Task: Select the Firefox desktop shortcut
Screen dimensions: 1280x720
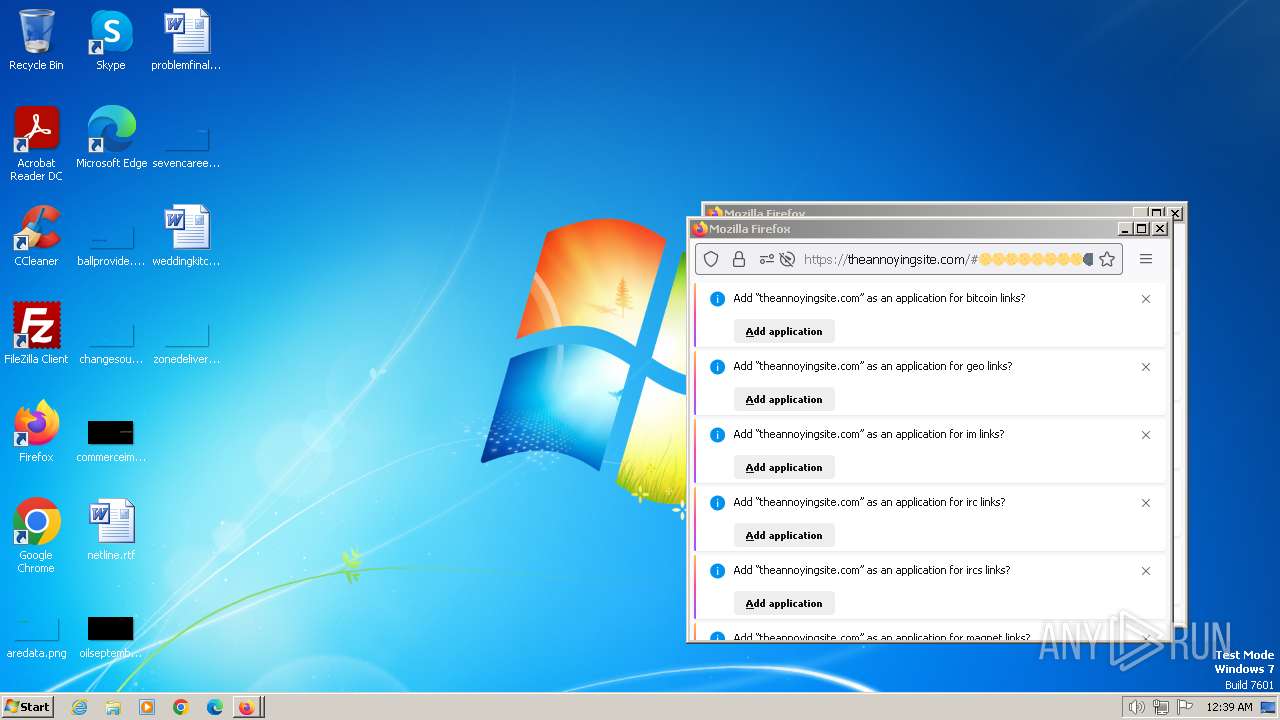Action: tap(36, 432)
